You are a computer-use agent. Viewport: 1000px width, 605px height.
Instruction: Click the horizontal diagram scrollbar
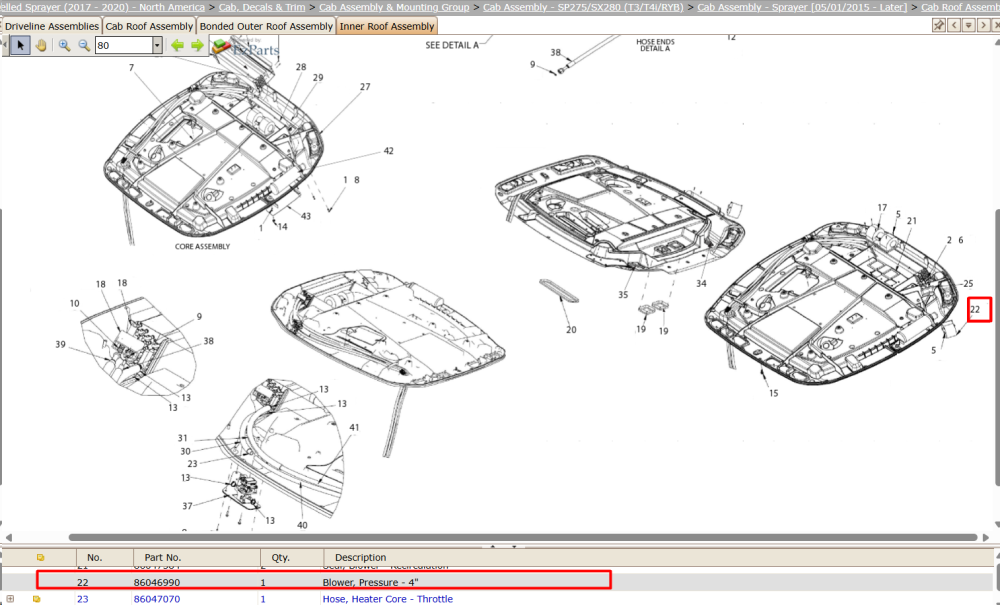coord(523,537)
